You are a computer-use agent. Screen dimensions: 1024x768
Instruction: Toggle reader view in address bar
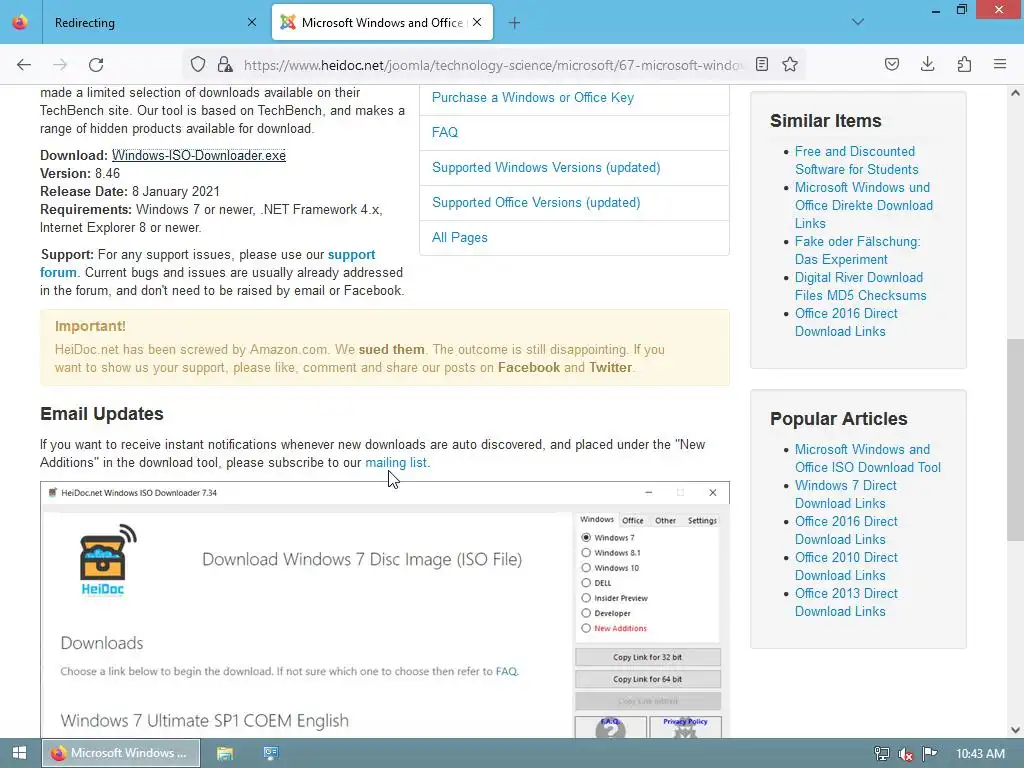[x=761, y=64]
